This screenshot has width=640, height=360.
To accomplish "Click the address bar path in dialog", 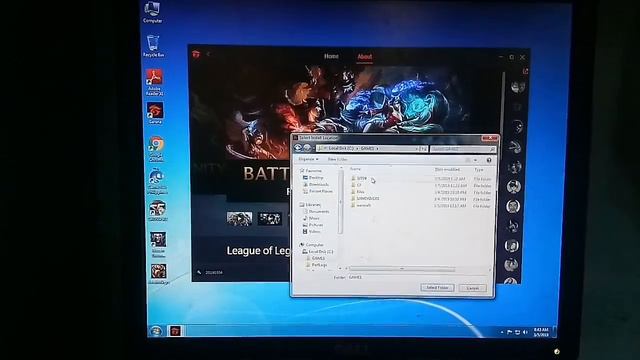I will [x=371, y=149].
